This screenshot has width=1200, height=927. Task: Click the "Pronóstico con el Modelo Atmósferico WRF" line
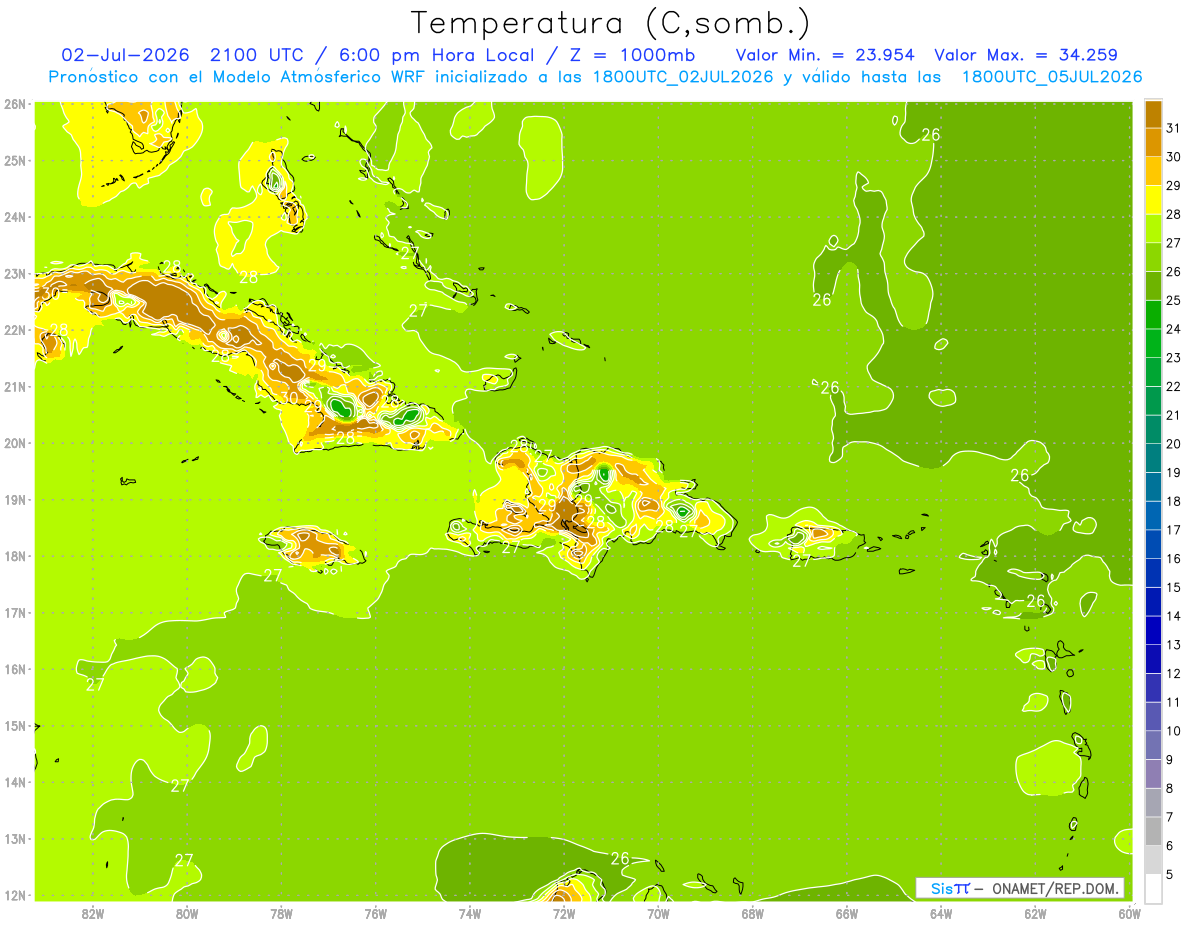(x=595, y=77)
